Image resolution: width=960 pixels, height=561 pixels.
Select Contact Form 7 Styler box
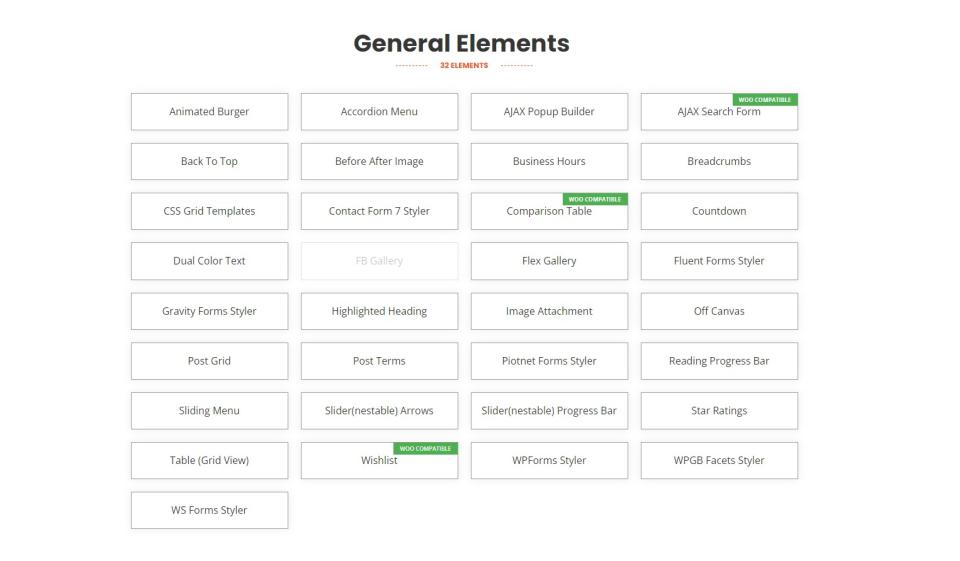coord(379,211)
